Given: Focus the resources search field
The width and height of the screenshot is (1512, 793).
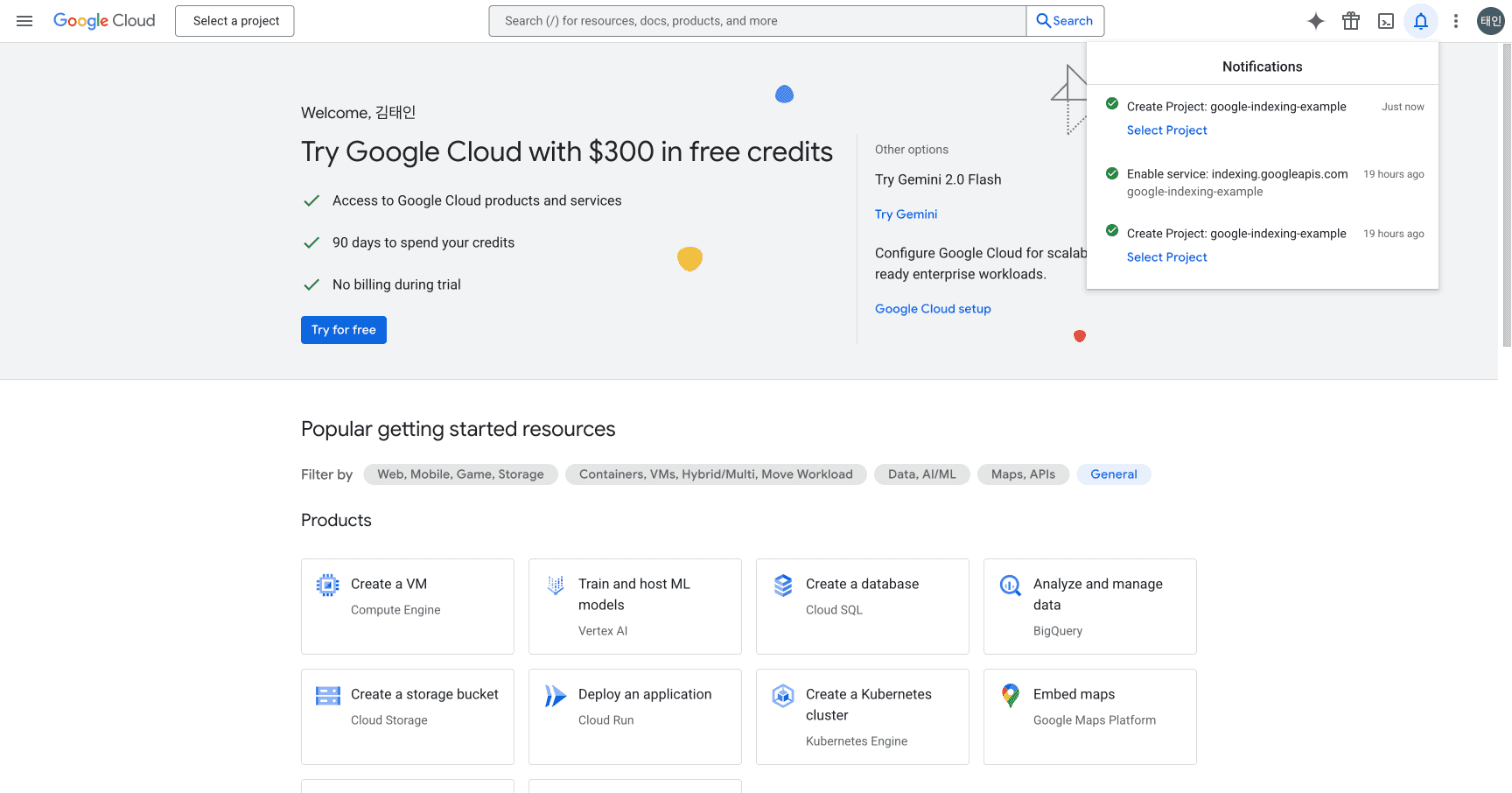Looking at the screenshot, I should pos(757,21).
